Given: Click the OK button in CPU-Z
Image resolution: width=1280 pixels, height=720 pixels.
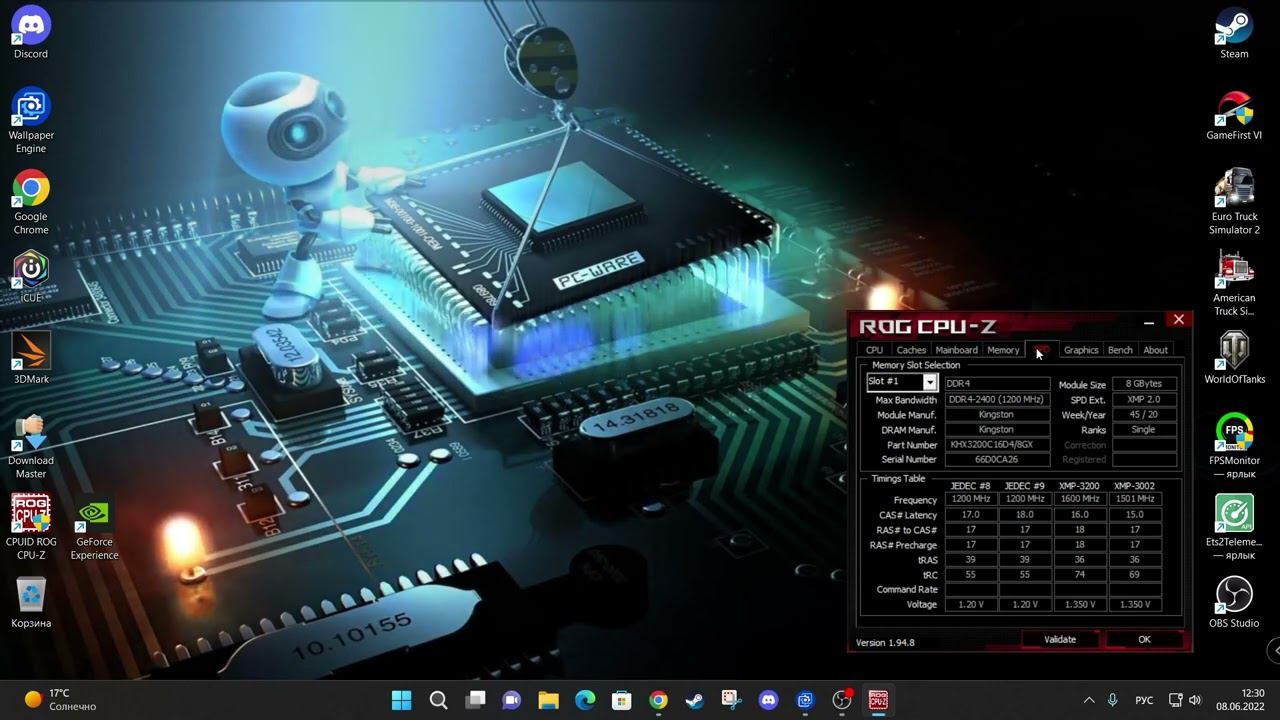Looking at the screenshot, I should (1144, 640).
